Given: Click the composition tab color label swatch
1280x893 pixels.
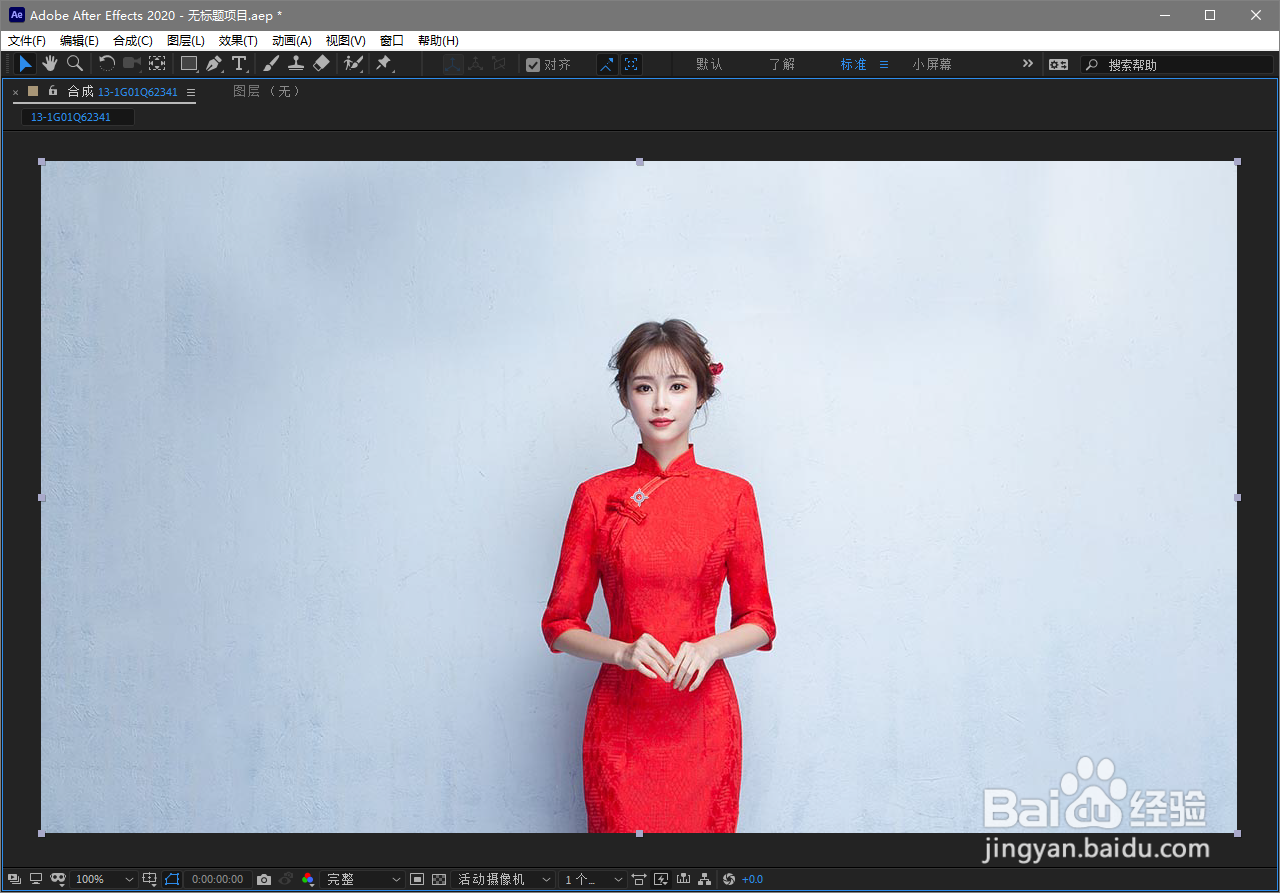Looking at the screenshot, I should [33, 91].
